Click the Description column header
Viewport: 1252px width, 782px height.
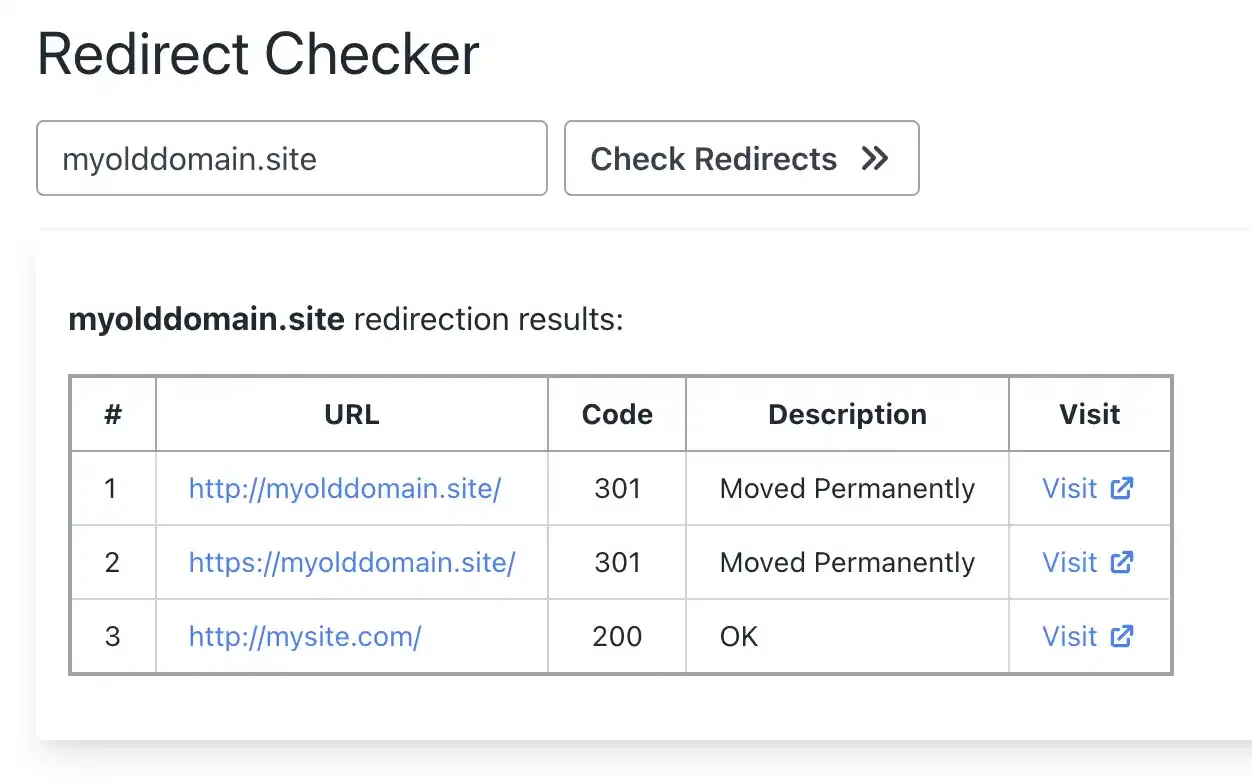[847, 414]
